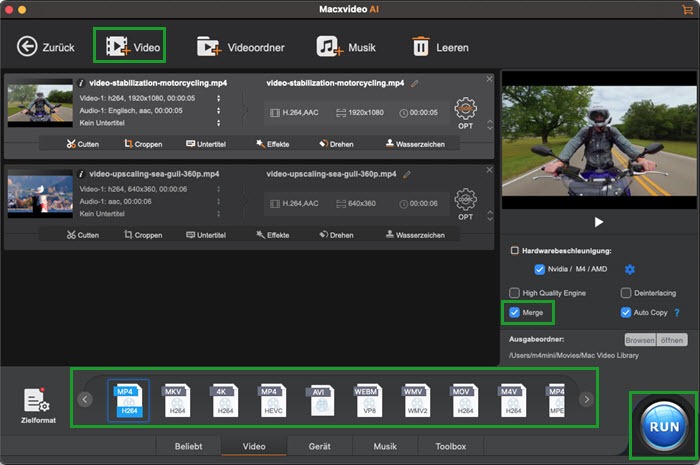Screen dimensions: 700x465
Task: Toggle the Auto Copy checkbox
Action: [x=625, y=312]
